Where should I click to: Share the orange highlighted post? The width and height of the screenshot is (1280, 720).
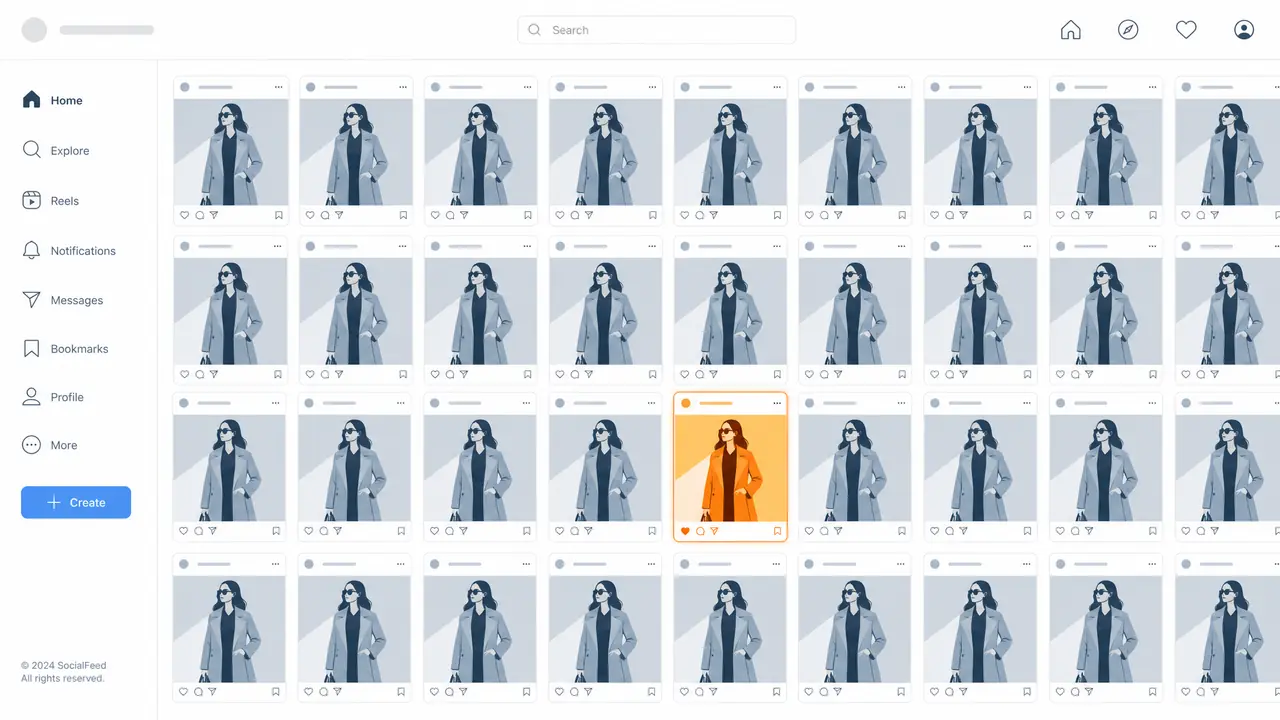pos(714,531)
